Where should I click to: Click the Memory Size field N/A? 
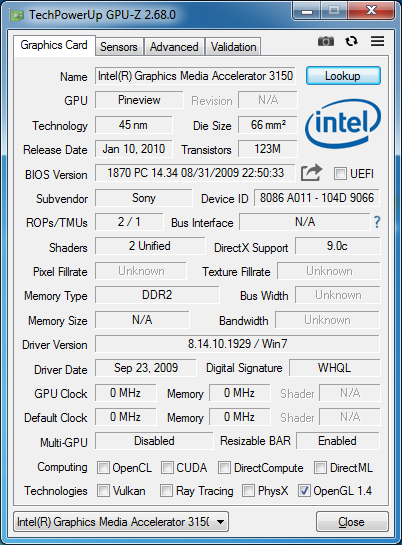pos(142,320)
